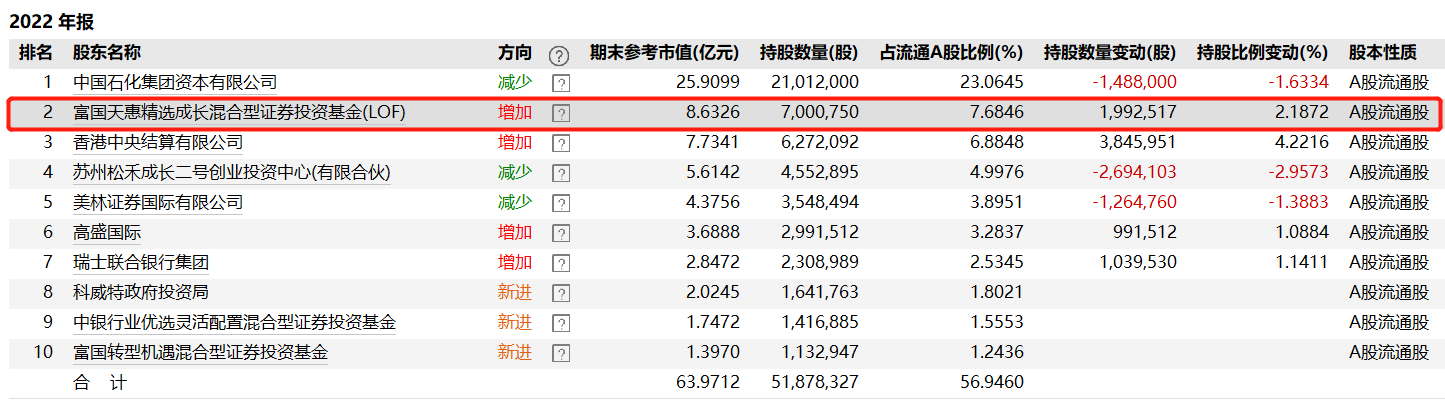The image size is (1445, 406).
Task: Click the question icon in the 富国天惠精选成长 row
Action: [x=561, y=113]
